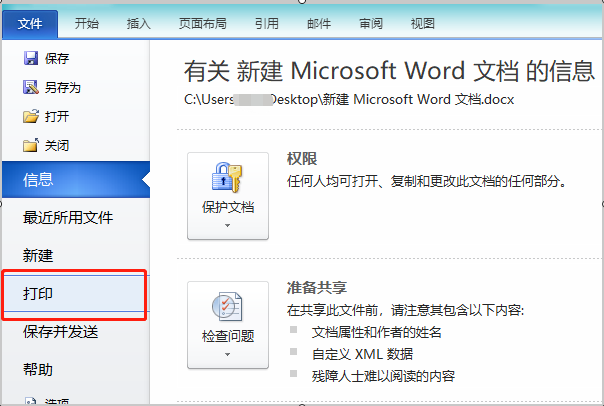Switch to the 插入 ribbon tab
Screen dimensions: 604x406
(x=139, y=24)
